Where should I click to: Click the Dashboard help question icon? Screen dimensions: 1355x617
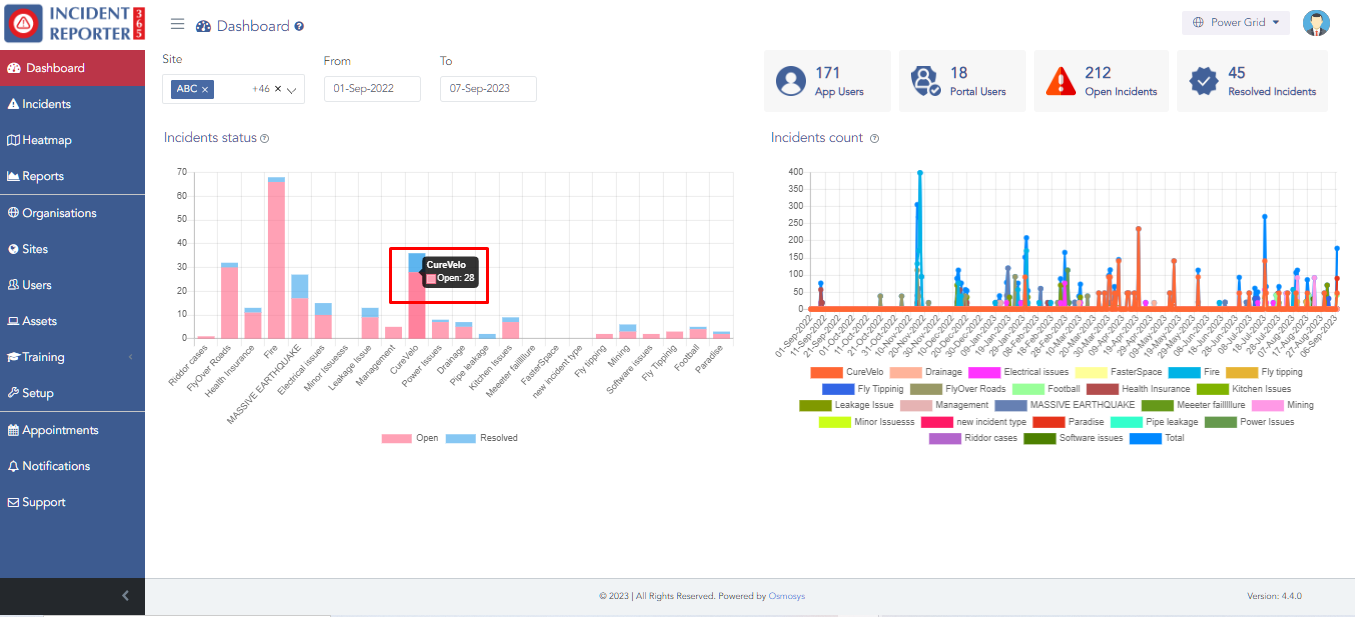[299, 27]
